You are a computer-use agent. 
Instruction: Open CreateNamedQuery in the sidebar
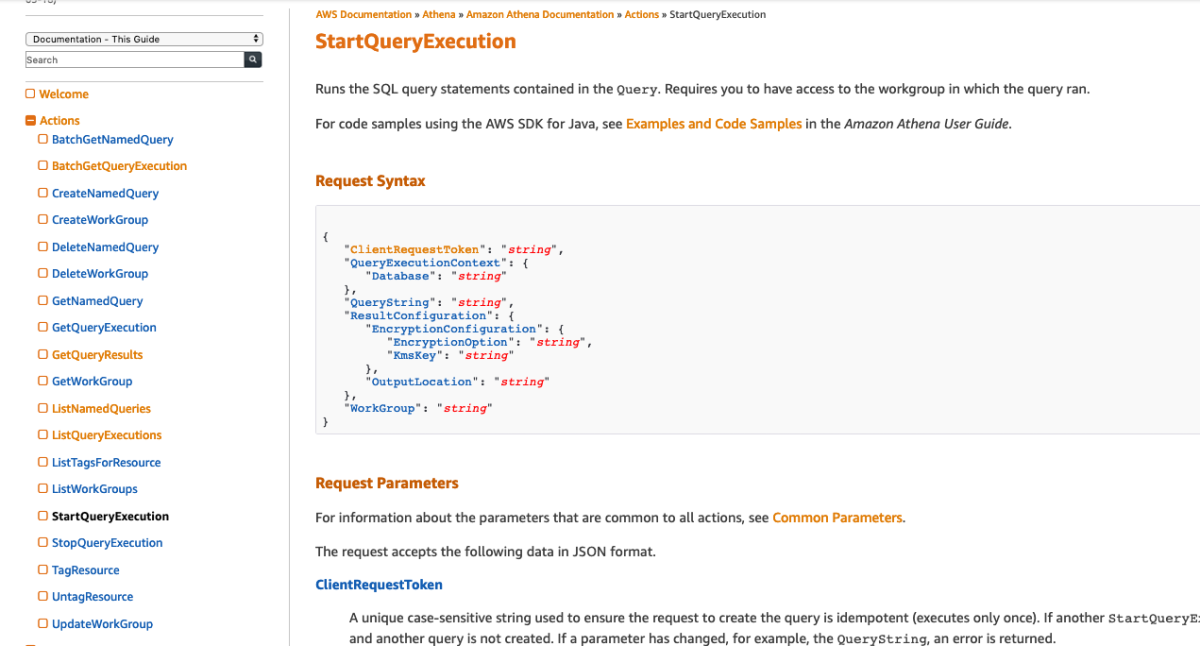(x=105, y=193)
